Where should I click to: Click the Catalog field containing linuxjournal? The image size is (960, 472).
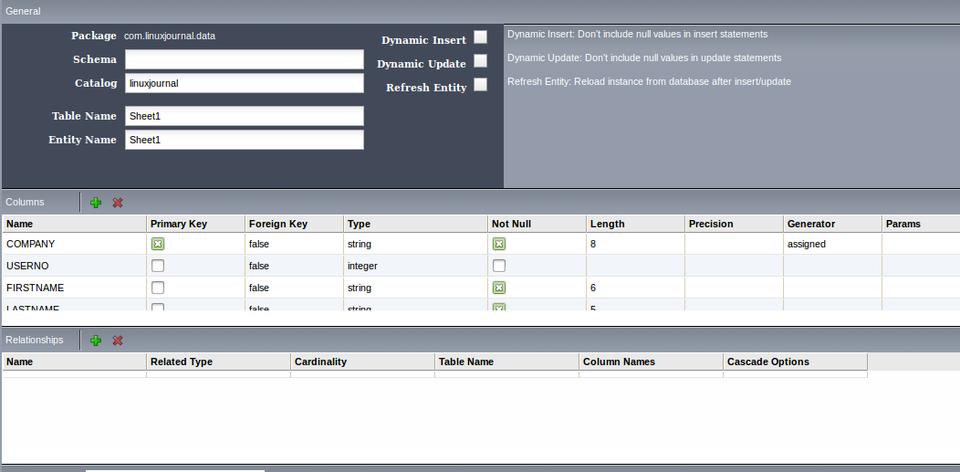(x=244, y=84)
